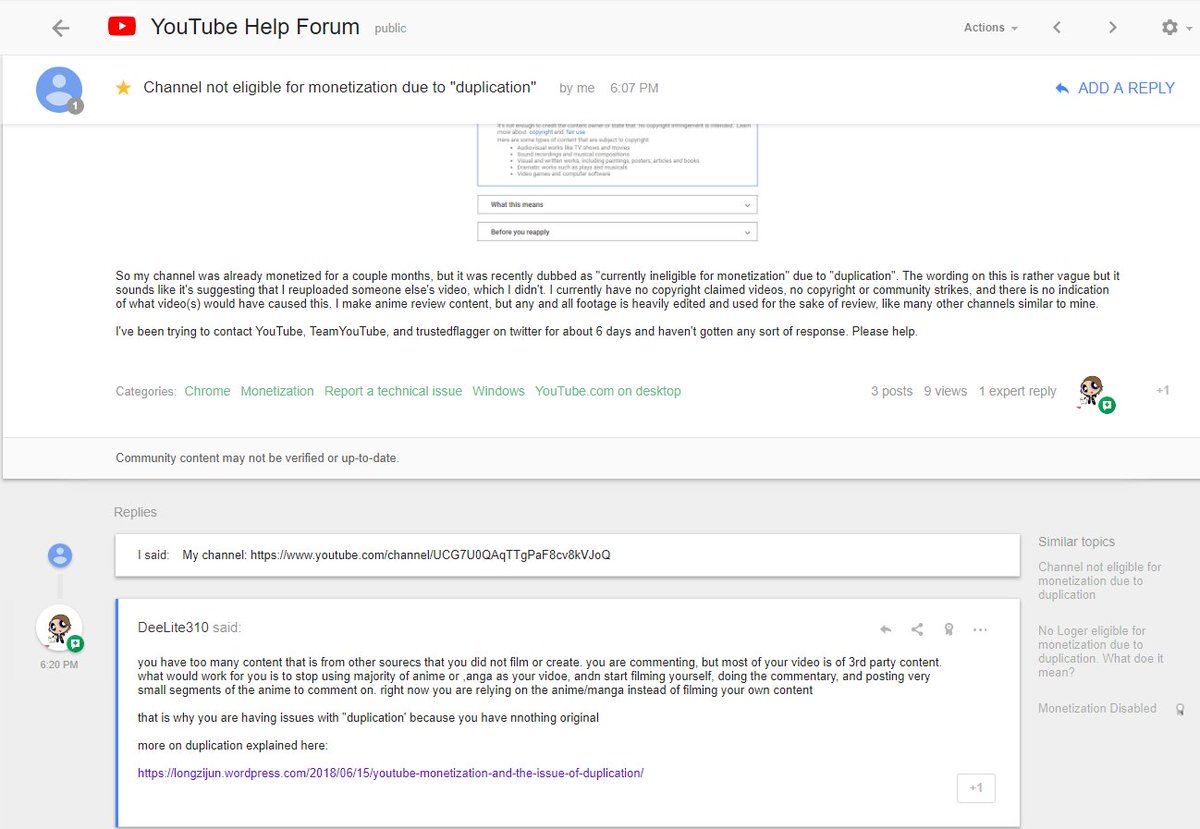
Task: Click the "Similar topics" heading
Action: pos(1076,541)
